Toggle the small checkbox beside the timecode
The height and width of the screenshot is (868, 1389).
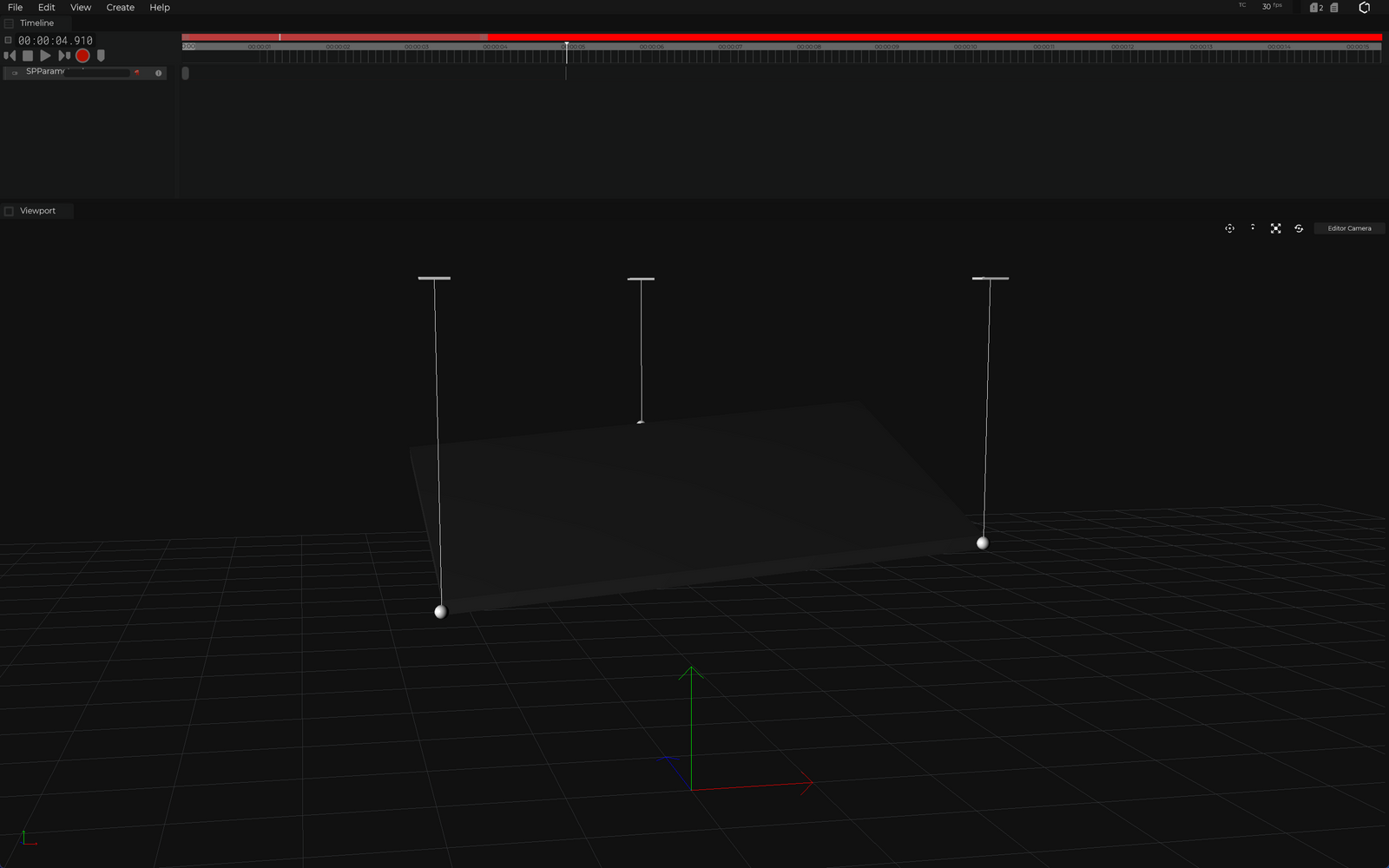[x=9, y=40]
